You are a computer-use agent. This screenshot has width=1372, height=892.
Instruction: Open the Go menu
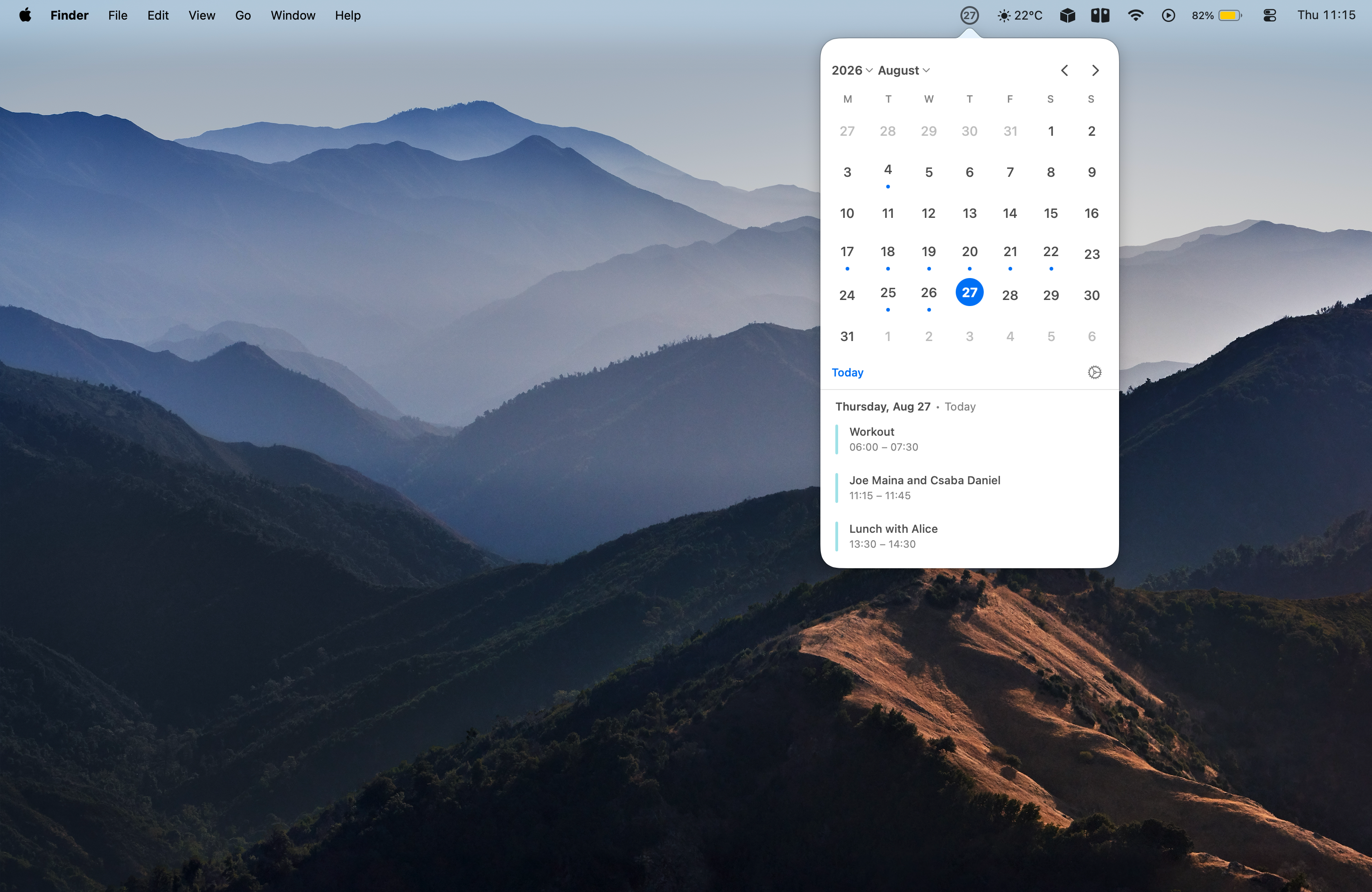tap(243, 15)
